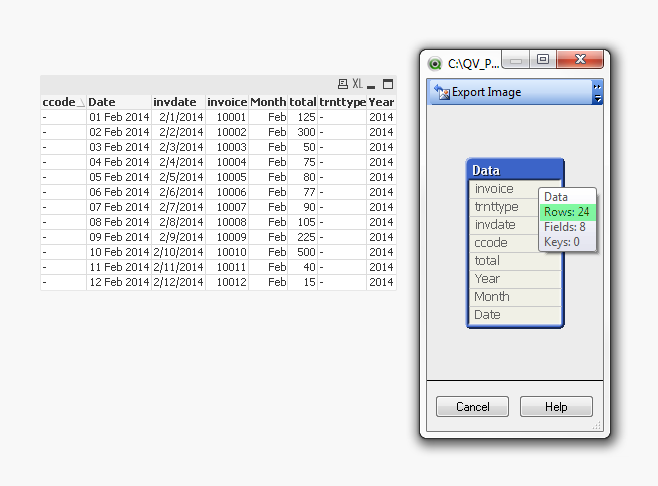Viewport: 658px width, 486px height.
Task: Select the Month field in Data table
Action: pos(515,297)
